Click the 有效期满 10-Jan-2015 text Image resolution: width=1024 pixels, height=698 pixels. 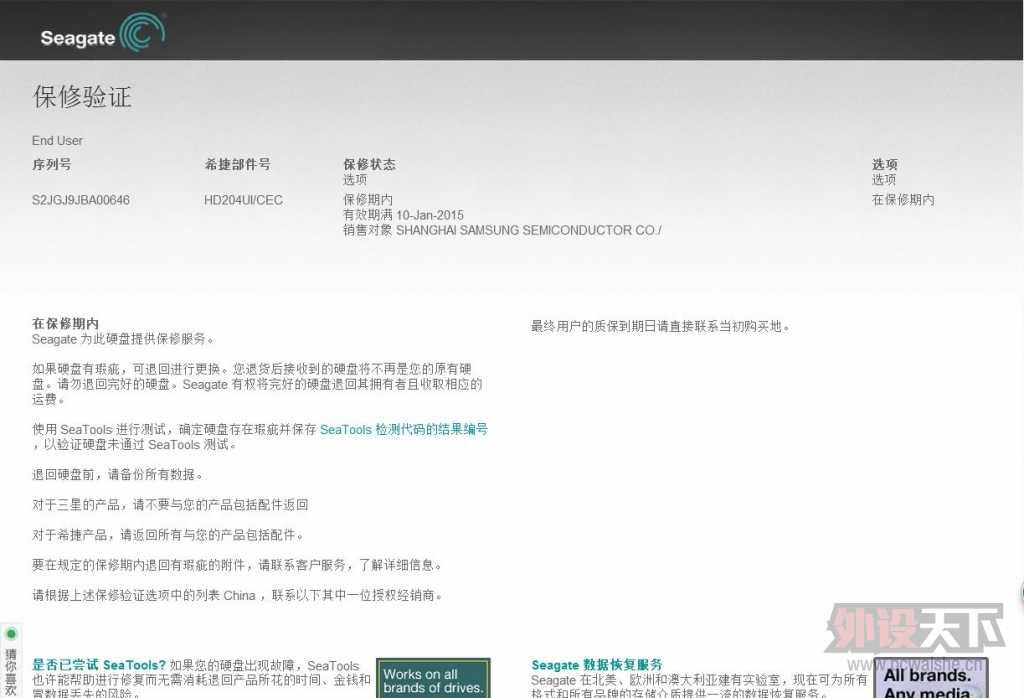pos(404,215)
